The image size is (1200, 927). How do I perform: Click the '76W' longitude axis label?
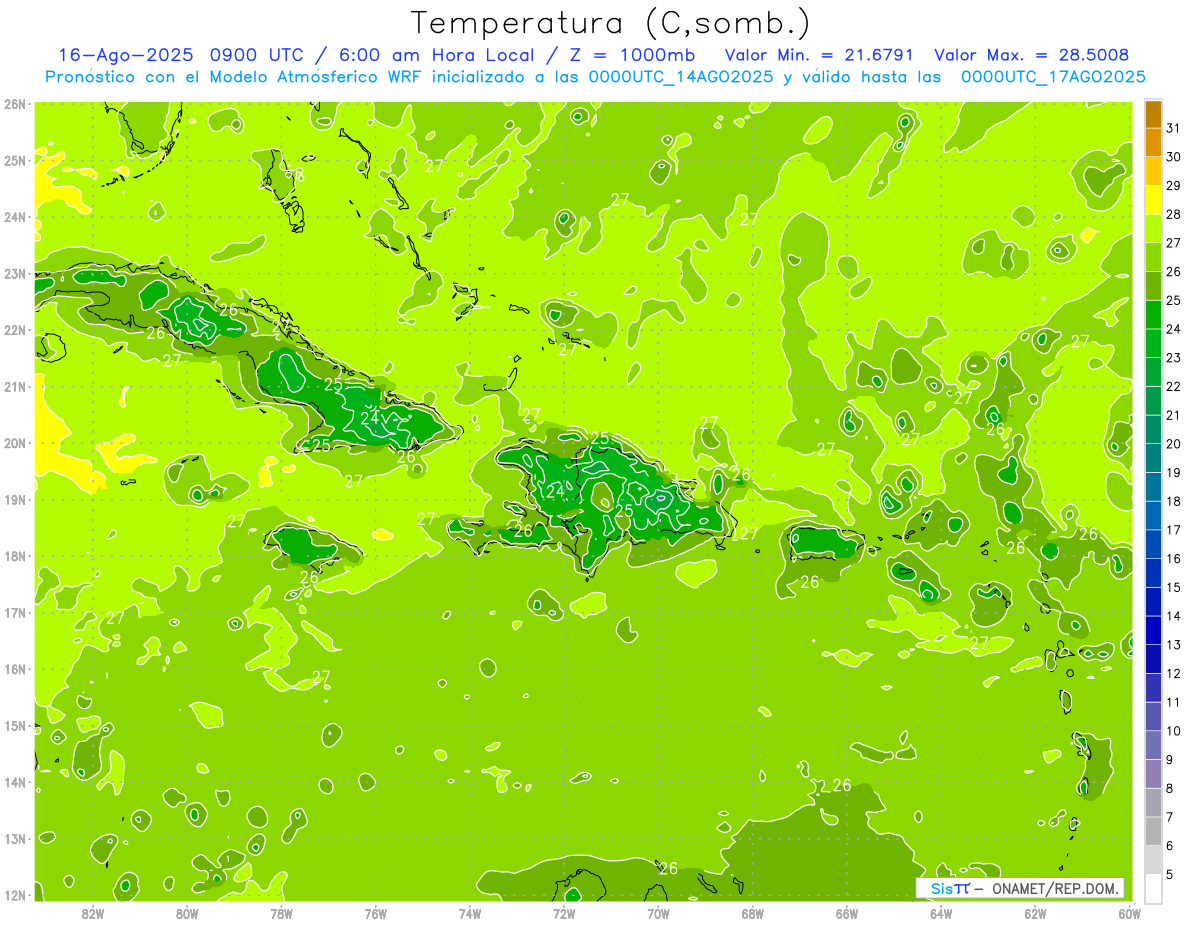click(x=376, y=913)
